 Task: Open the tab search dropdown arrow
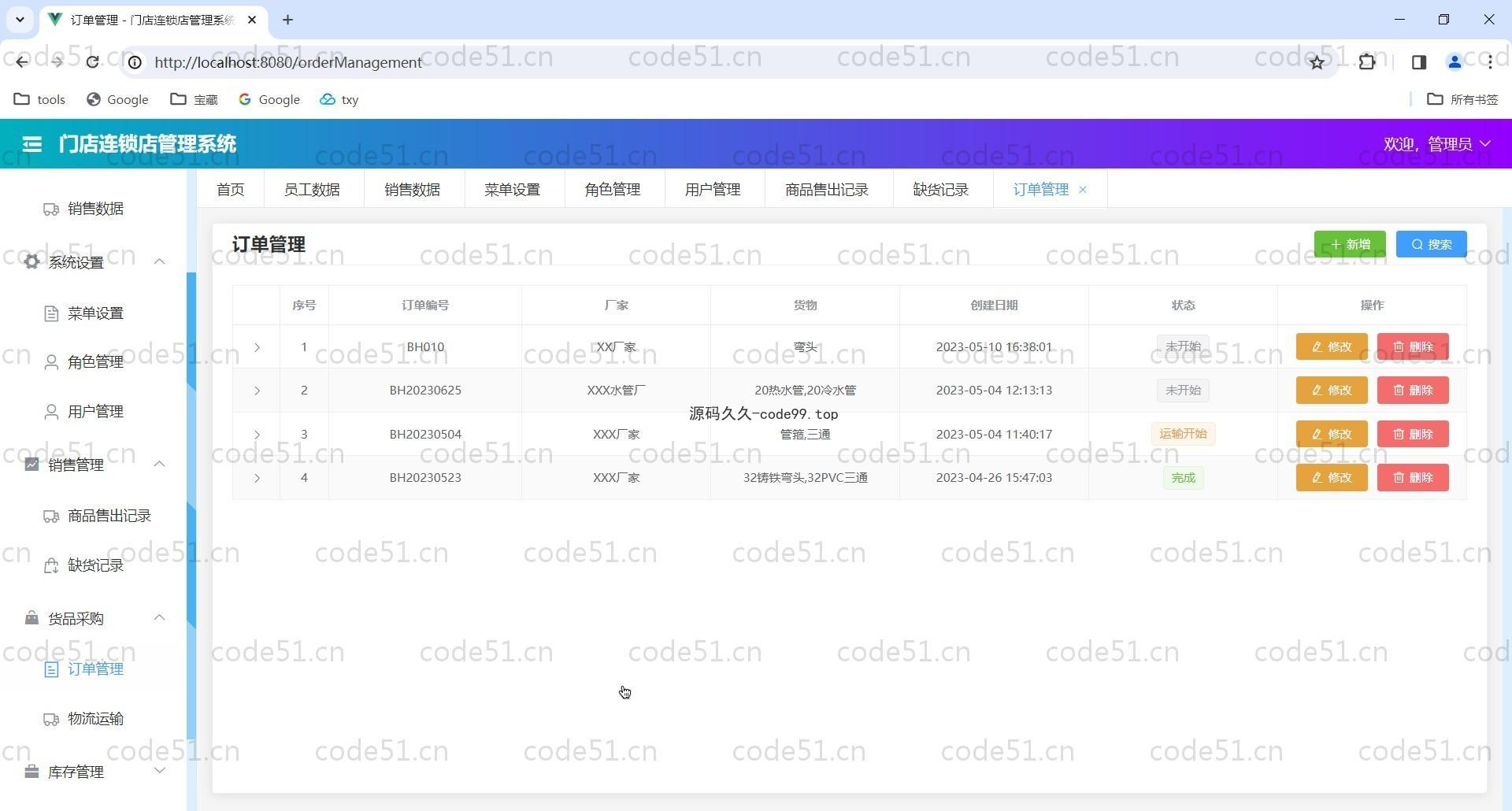click(x=20, y=20)
